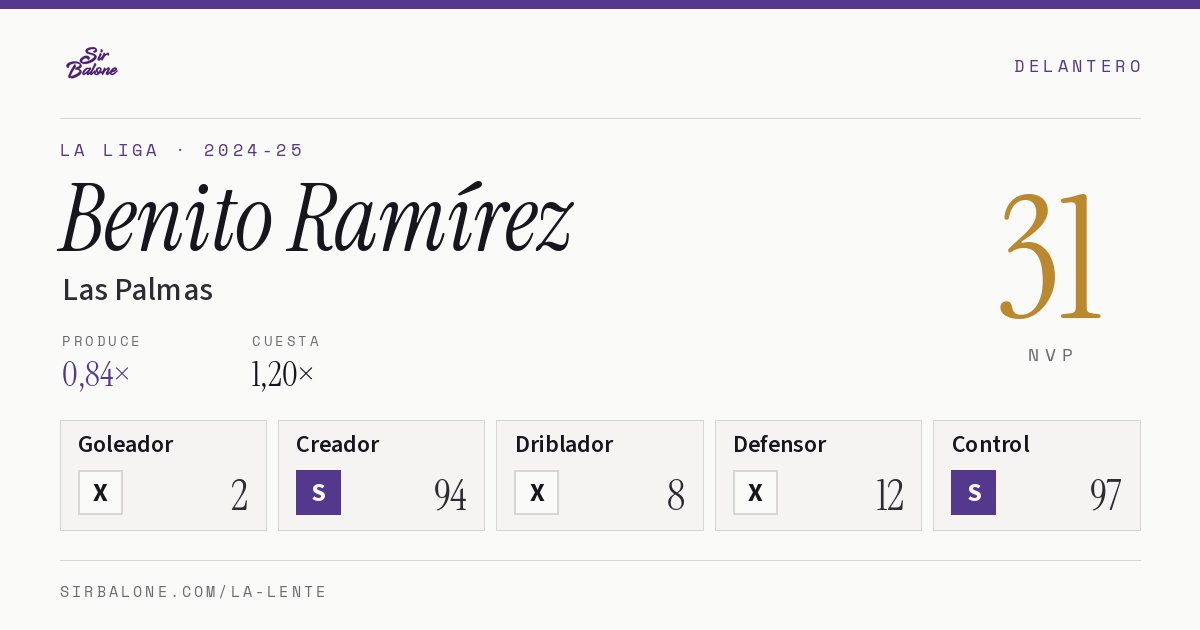Click the Produce label
The height and width of the screenshot is (630, 1200).
coord(102,341)
